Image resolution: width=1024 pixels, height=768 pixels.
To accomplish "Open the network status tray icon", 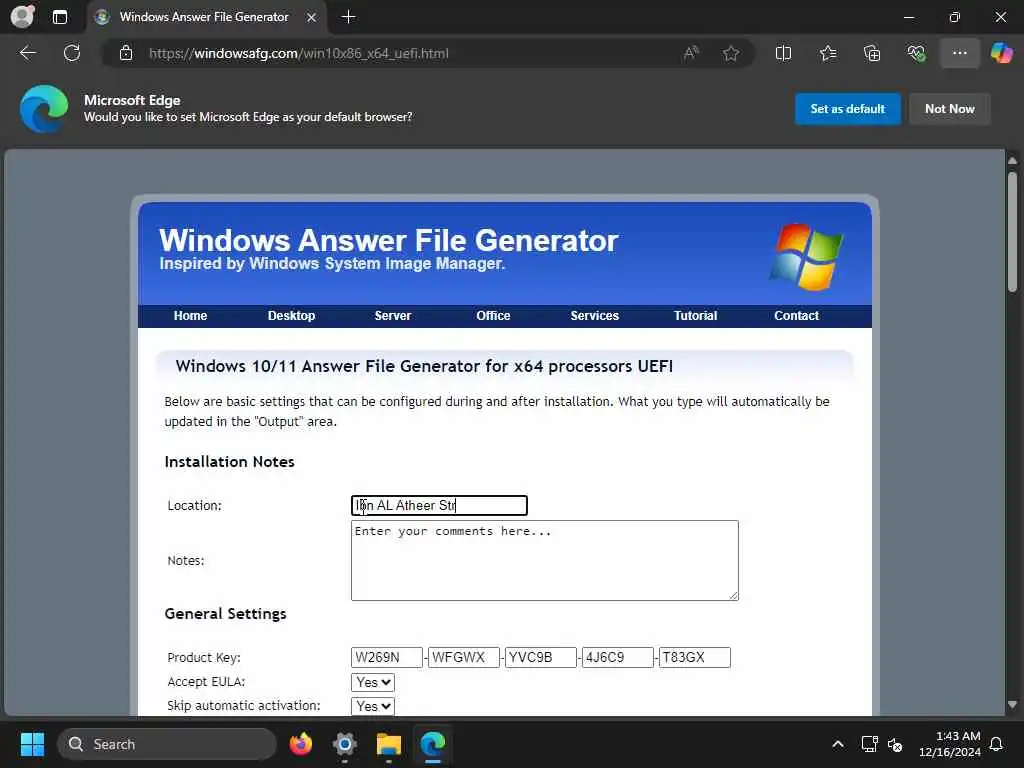I will (869, 744).
